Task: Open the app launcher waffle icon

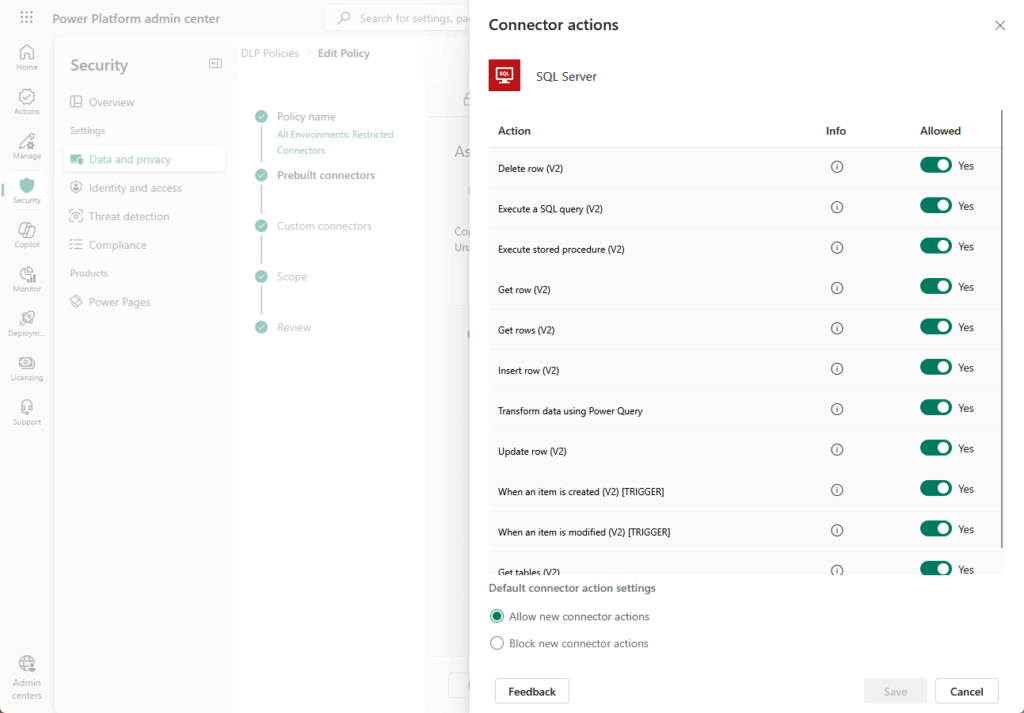Action: (26, 18)
